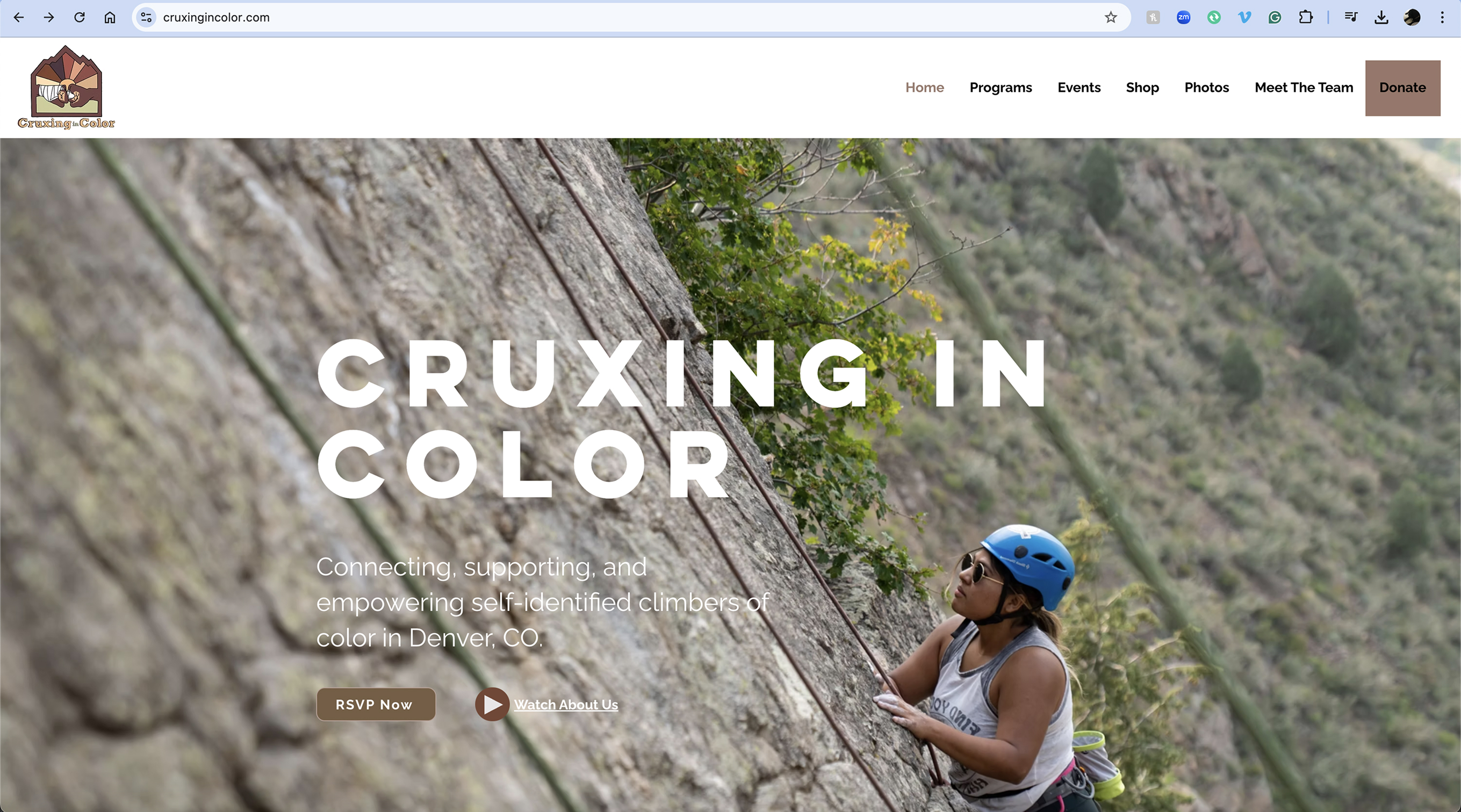Reload the current page
The width and height of the screenshot is (1461, 812).
[x=80, y=18]
